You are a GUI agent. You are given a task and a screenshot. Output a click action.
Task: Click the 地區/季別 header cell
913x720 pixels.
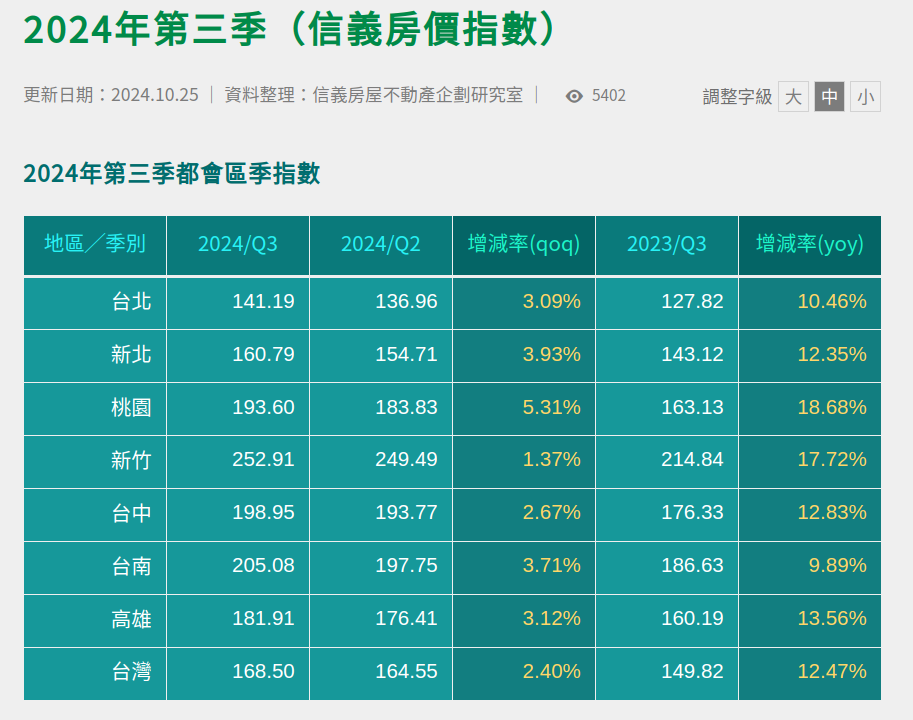95,245
